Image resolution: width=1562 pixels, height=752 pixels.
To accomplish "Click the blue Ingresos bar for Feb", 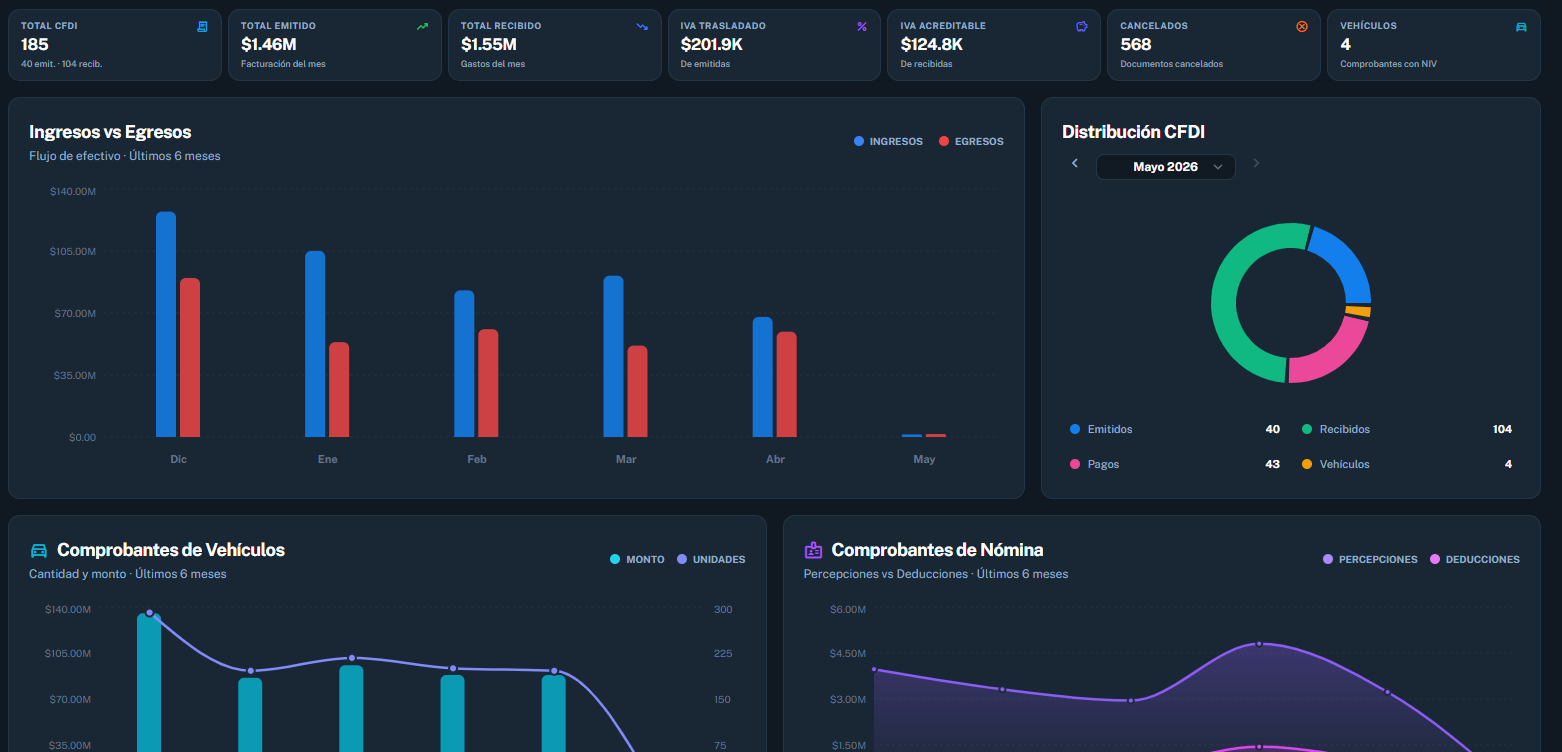I will [x=464, y=364].
